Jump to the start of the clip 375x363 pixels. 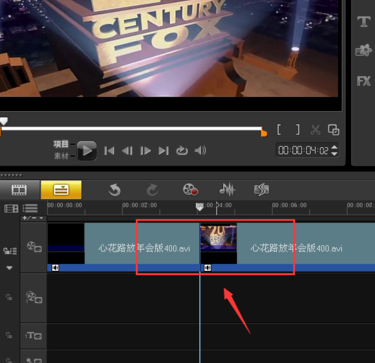pos(109,151)
